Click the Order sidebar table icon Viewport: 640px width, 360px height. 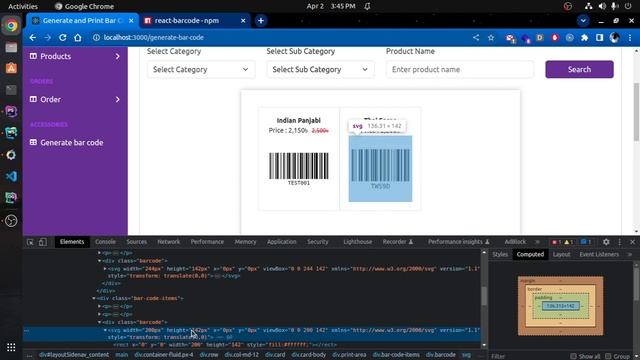(33, 99)
